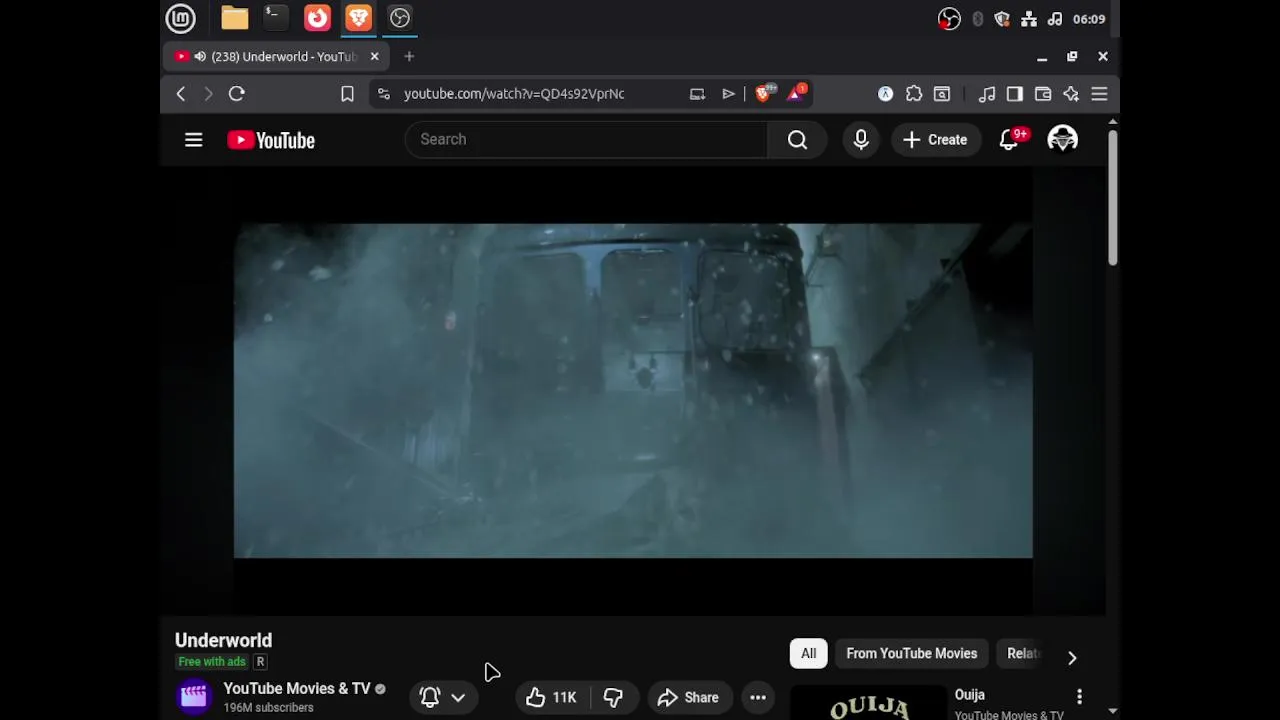Share the Underworld video

[689, 698]
